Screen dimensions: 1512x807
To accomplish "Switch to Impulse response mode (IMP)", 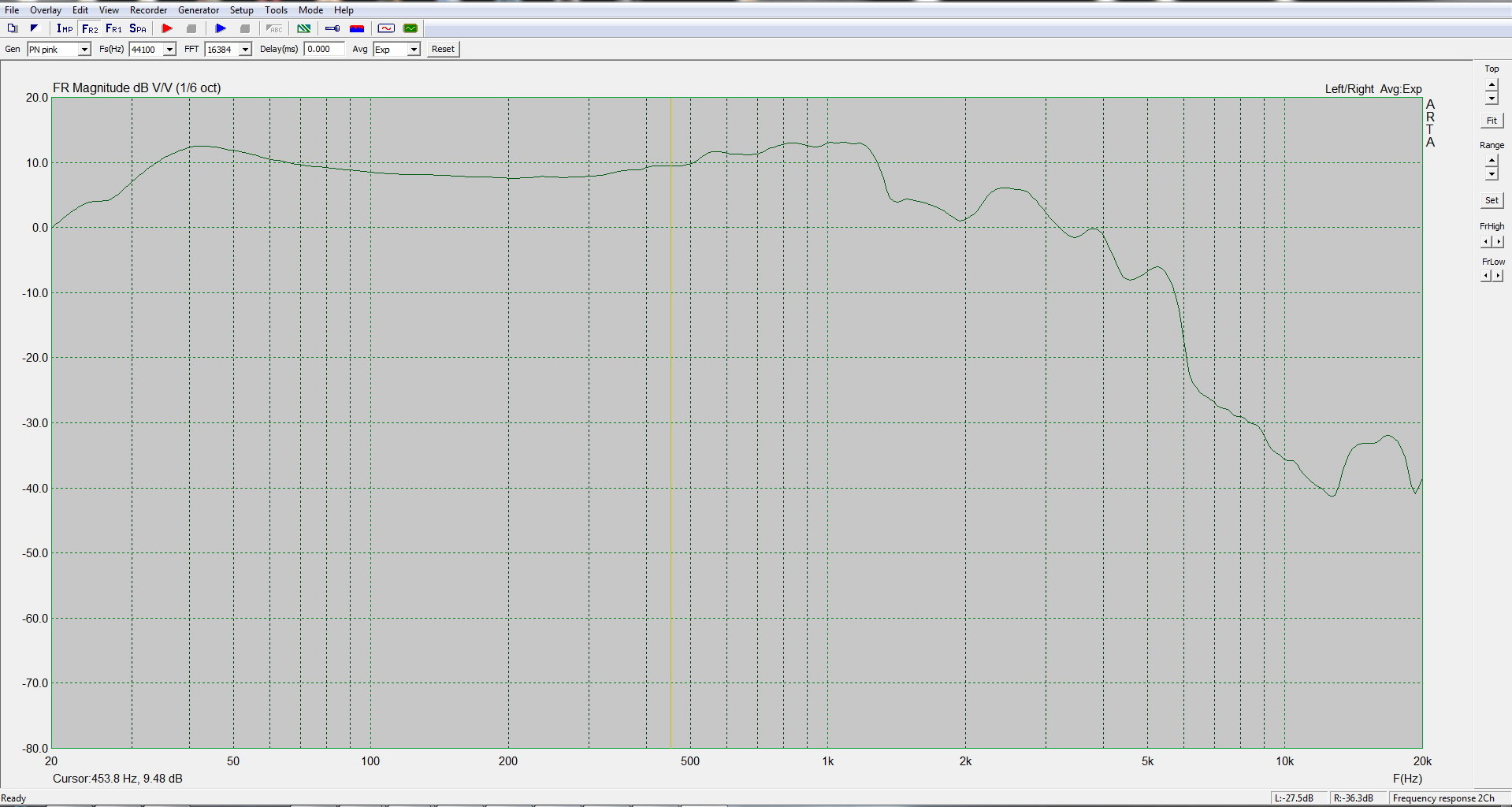I will tap(65, 28).
